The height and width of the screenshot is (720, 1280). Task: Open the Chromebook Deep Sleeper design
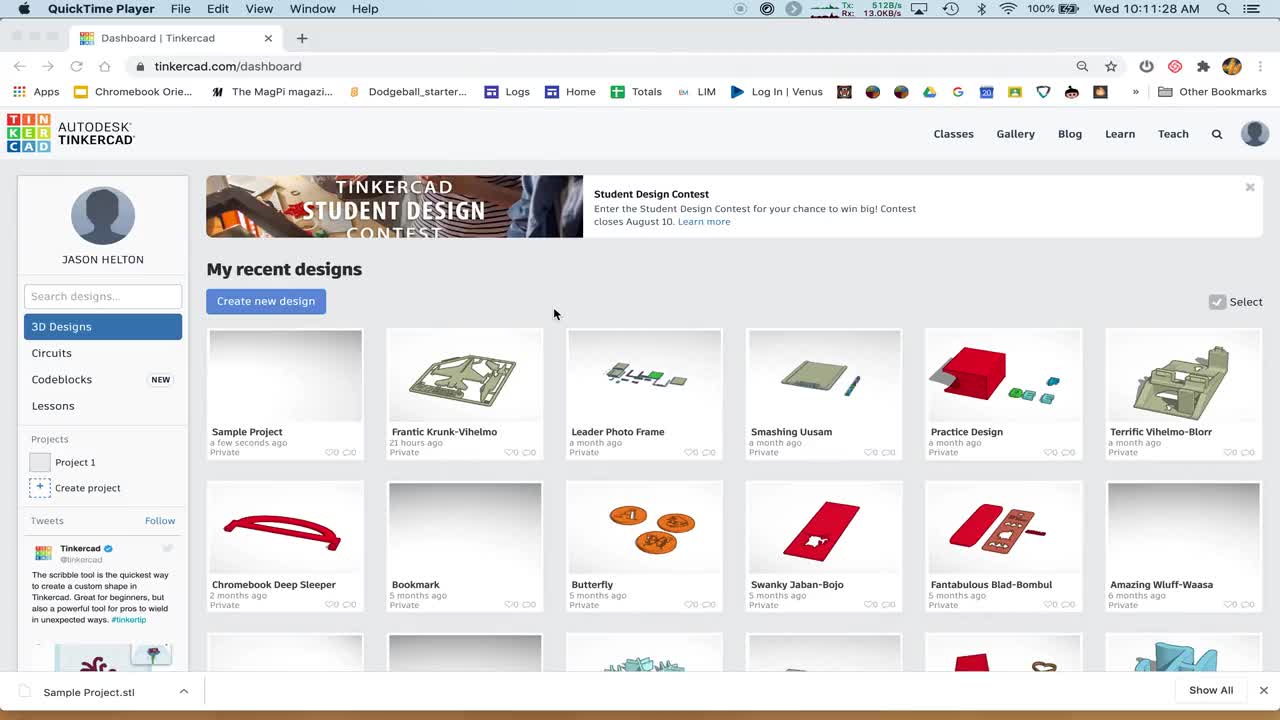(x=285, y=529)
